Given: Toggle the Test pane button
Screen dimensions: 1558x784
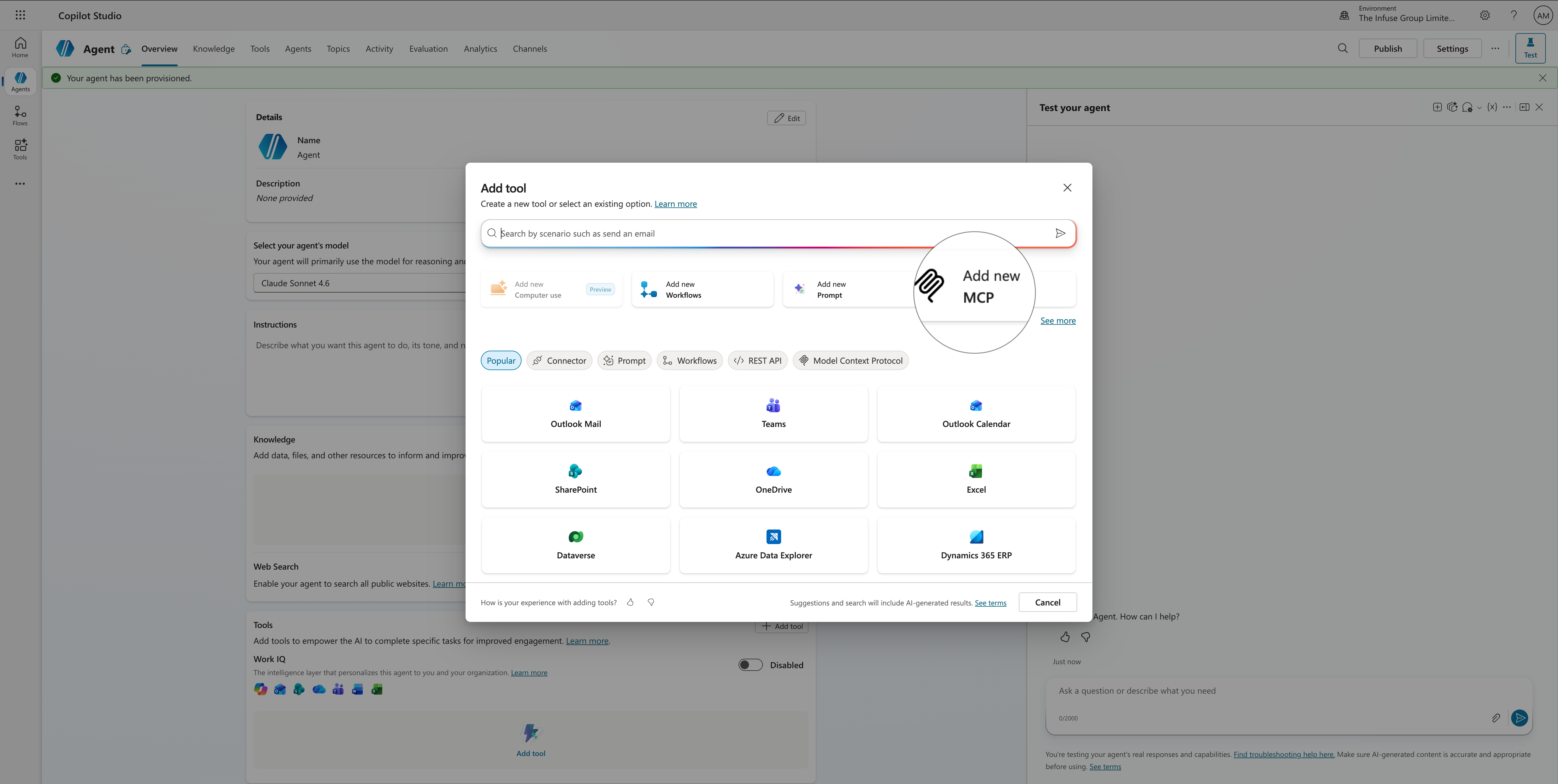Looking at the screenshot, I should click(1530, 48).
